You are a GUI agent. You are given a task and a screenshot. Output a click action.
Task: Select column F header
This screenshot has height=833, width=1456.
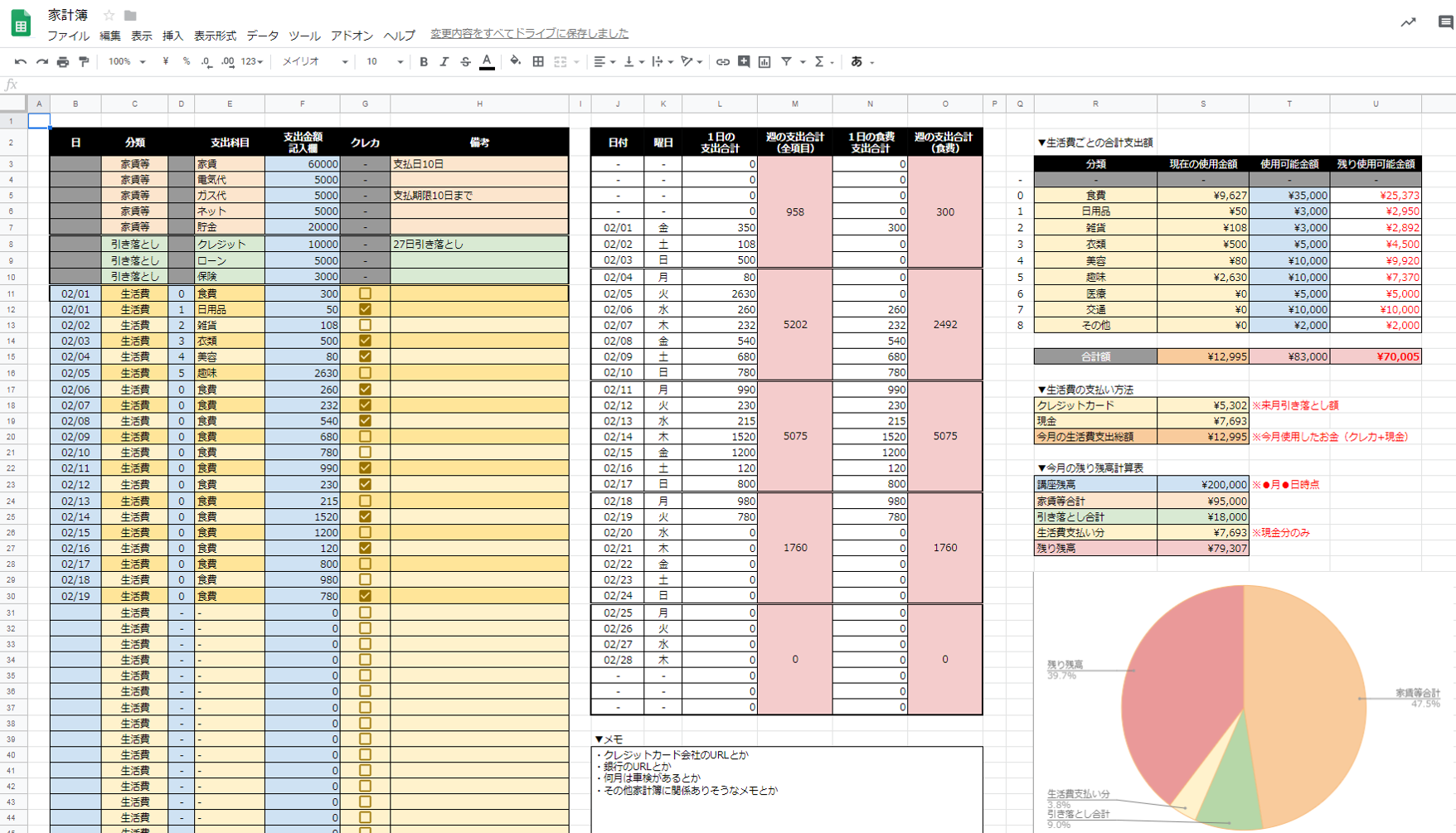302,104
